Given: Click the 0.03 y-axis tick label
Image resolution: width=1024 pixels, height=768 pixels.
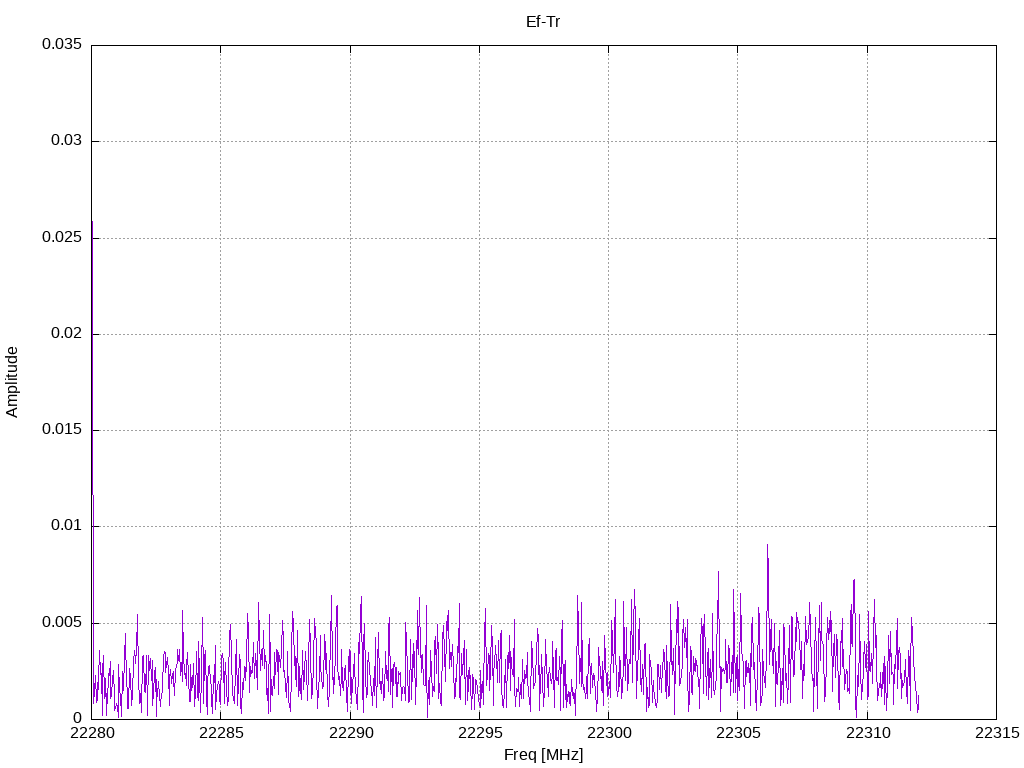Looking at the screenshot, I should pyautogui.click(x=66, y=141).
